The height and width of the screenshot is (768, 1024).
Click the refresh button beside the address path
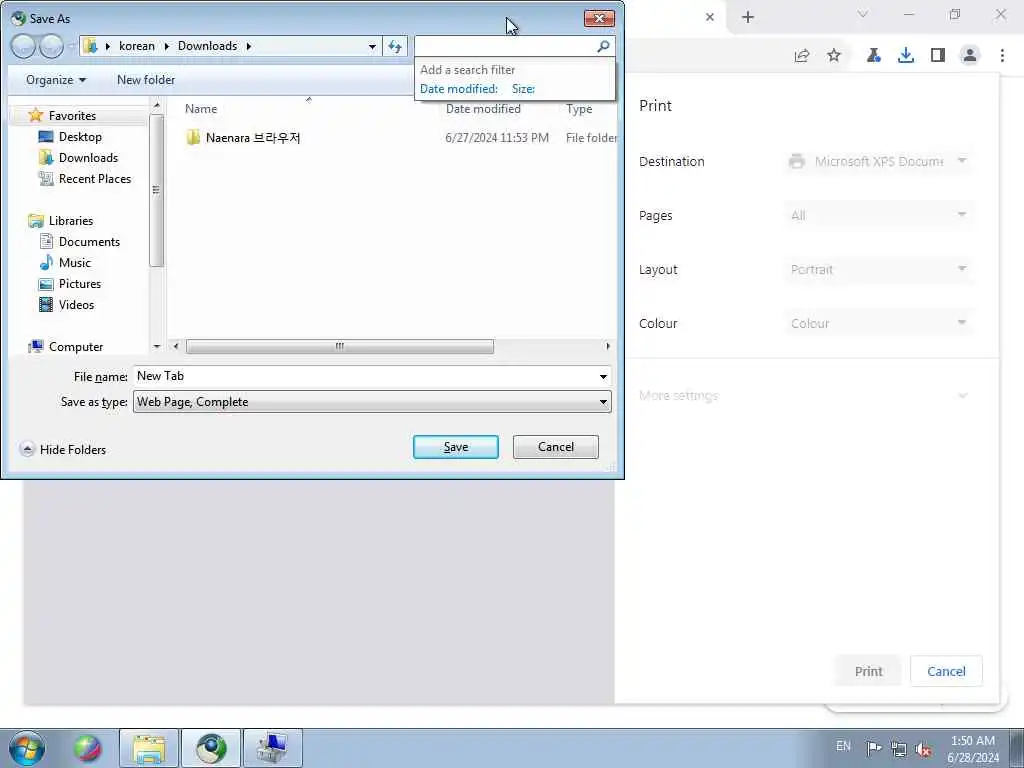(395, 46)
